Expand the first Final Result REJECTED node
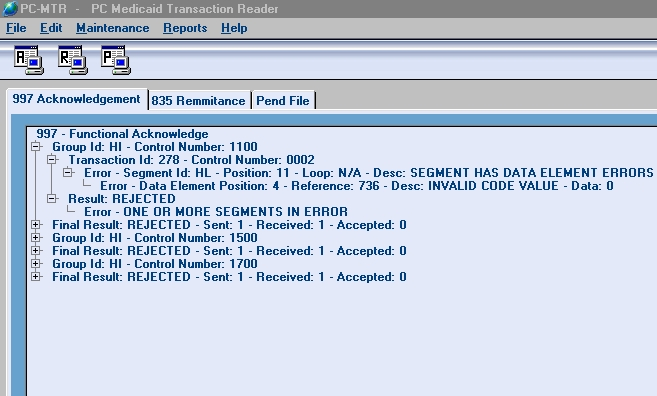This screenshot has height=396, width=657. pyautogui.click(x=36, y=225)
